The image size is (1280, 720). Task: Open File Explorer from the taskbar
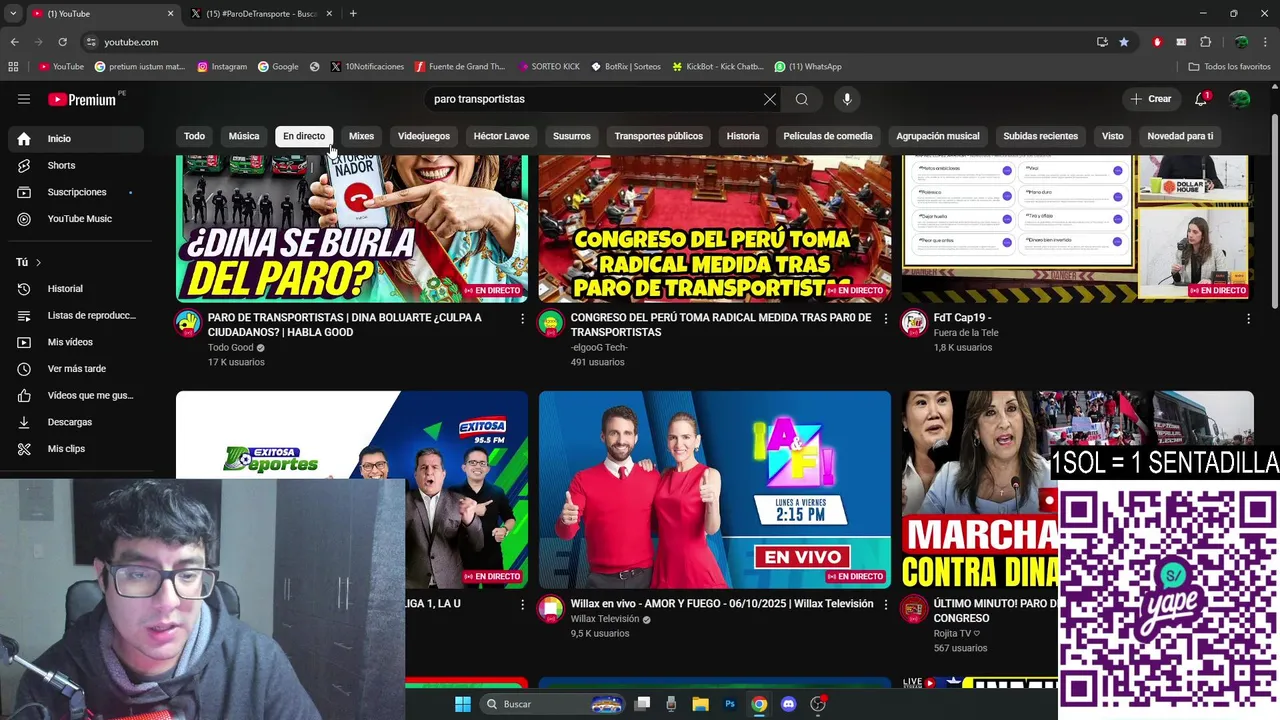(x=700, y=704)
